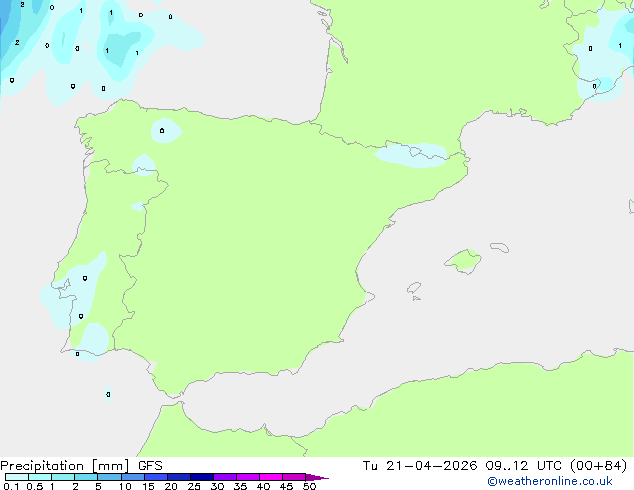Click the 0.1–0.5 mm legend color swatch
Image resolution: width=634 pixels, height=490 pixels.
[x=17, y=477]
